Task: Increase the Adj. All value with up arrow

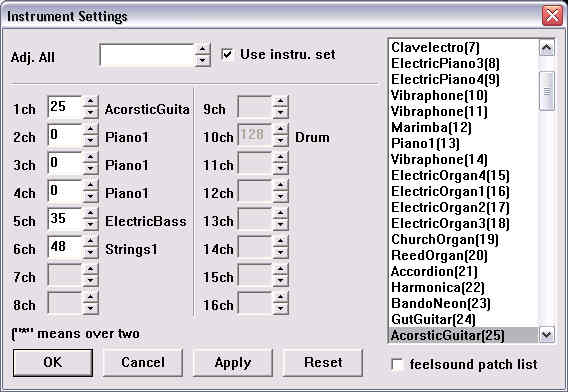Action: tap(202, 49)
